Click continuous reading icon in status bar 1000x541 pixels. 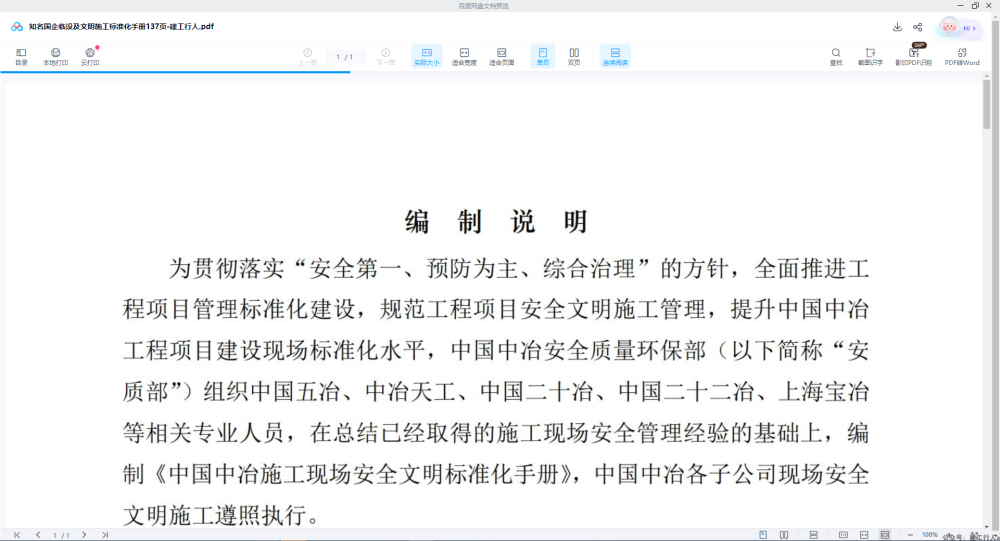[813, 535]
